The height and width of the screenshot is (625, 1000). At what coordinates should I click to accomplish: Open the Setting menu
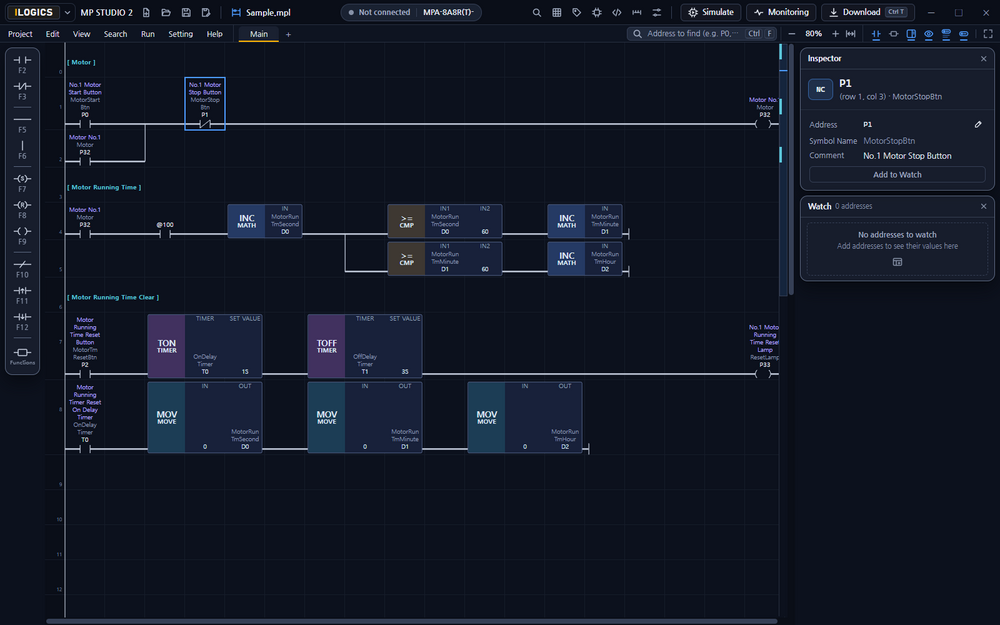[x=180, y=34]
